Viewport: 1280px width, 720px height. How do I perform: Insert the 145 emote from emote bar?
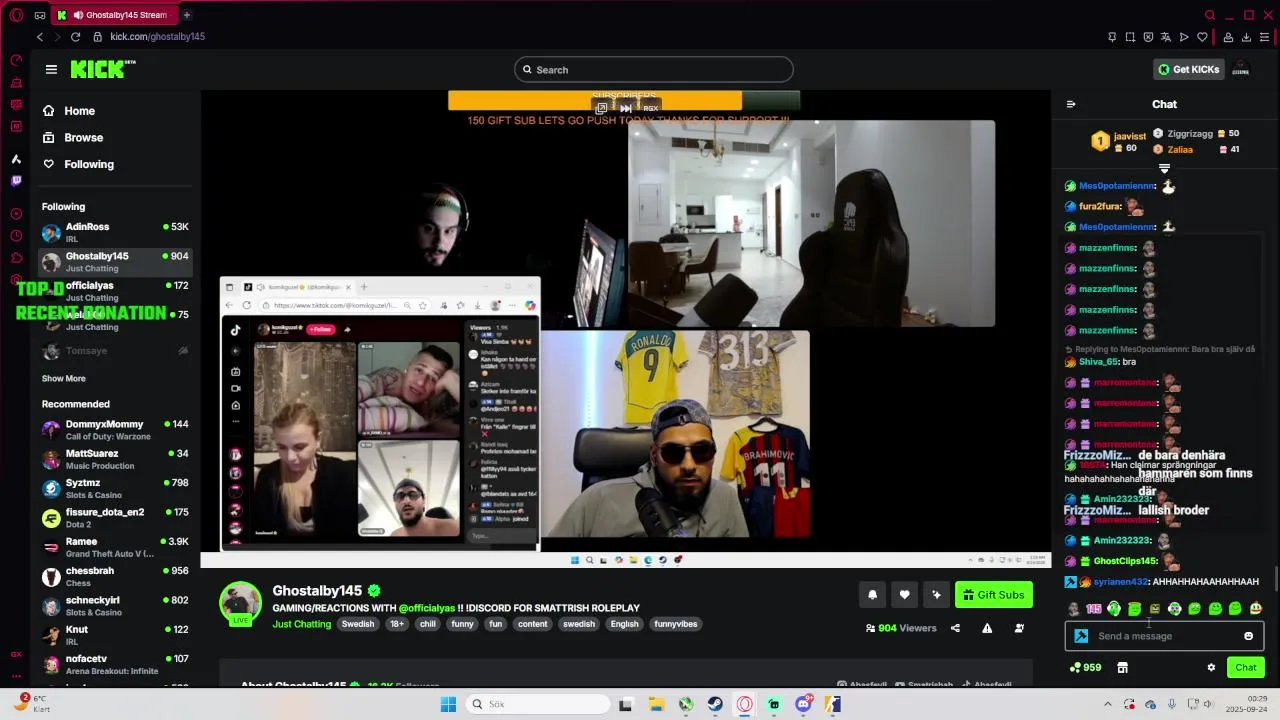1094,608
